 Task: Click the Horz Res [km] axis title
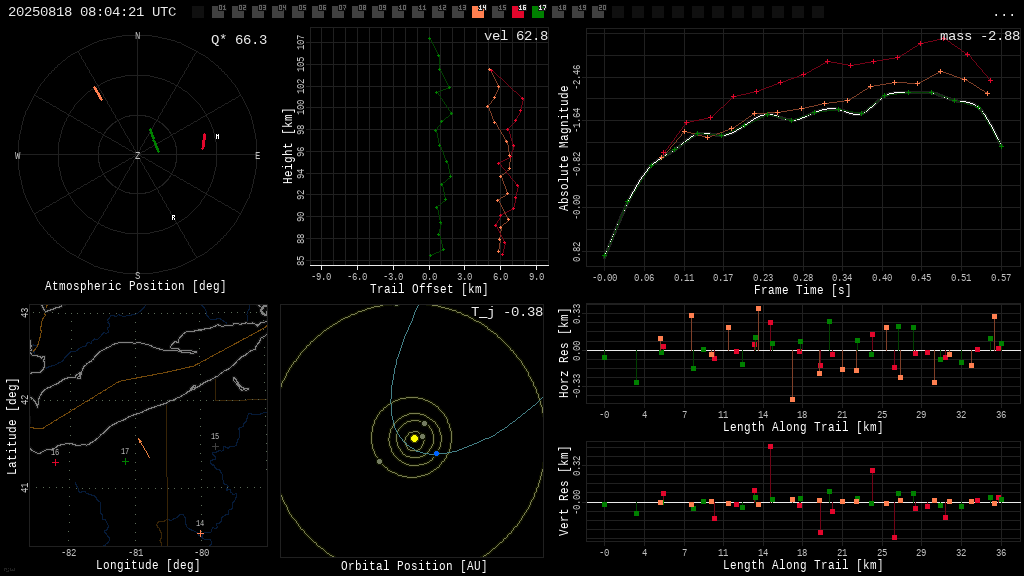(x=564, y=353)
